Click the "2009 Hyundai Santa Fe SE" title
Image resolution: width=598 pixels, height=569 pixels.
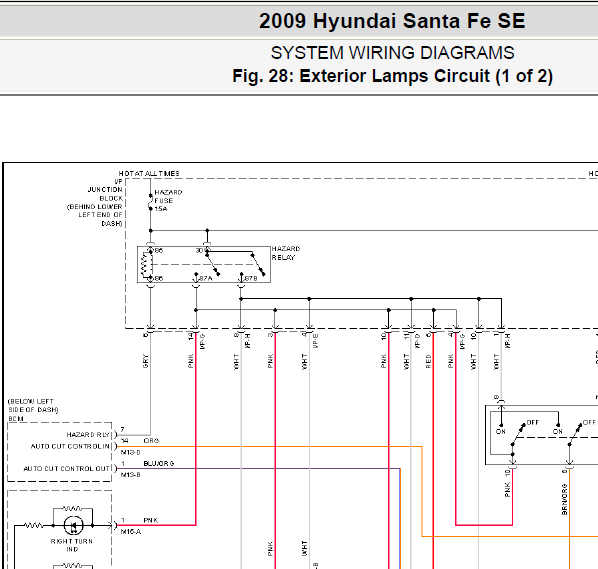coord(392,21)
